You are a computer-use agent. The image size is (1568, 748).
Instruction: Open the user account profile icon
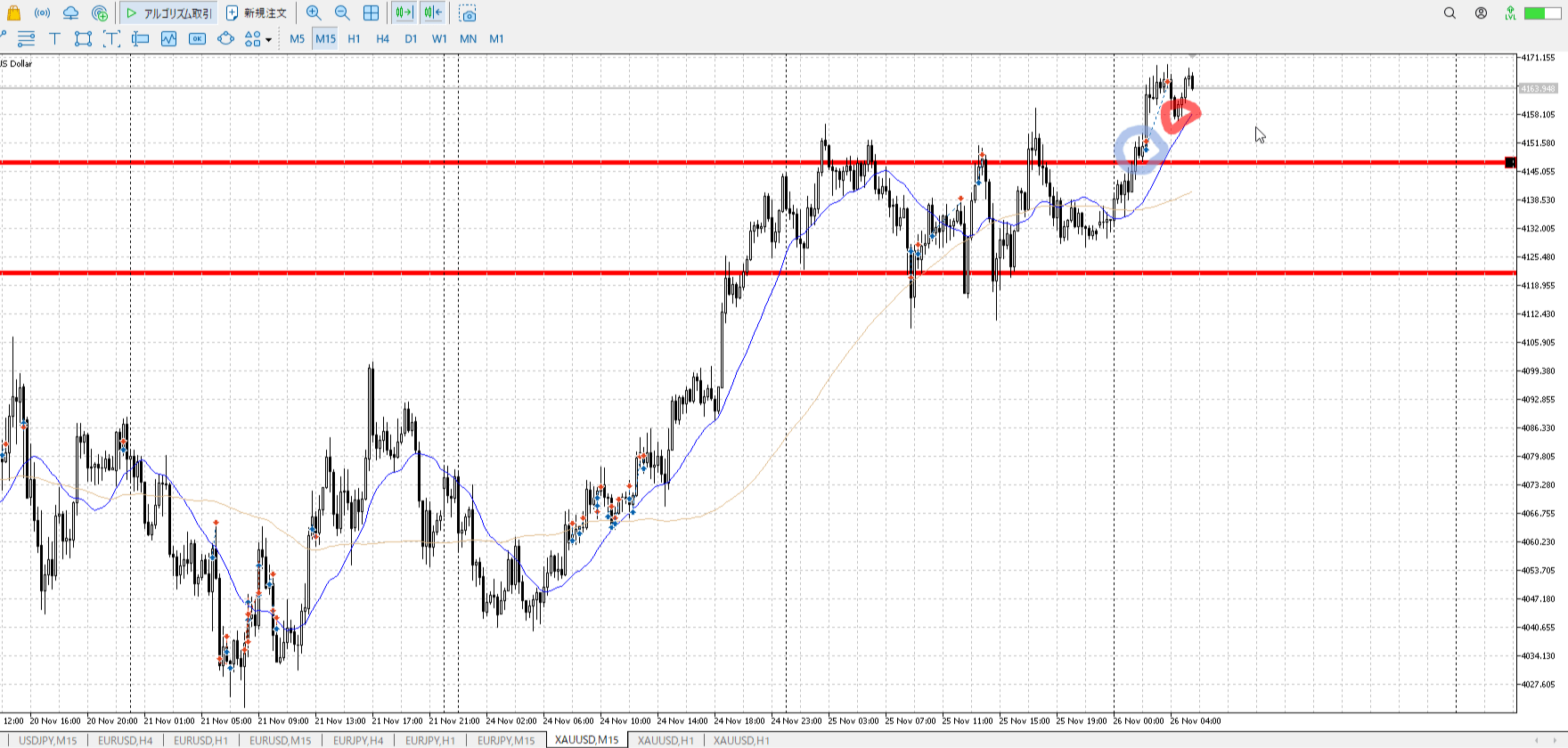pos(1481,13)
